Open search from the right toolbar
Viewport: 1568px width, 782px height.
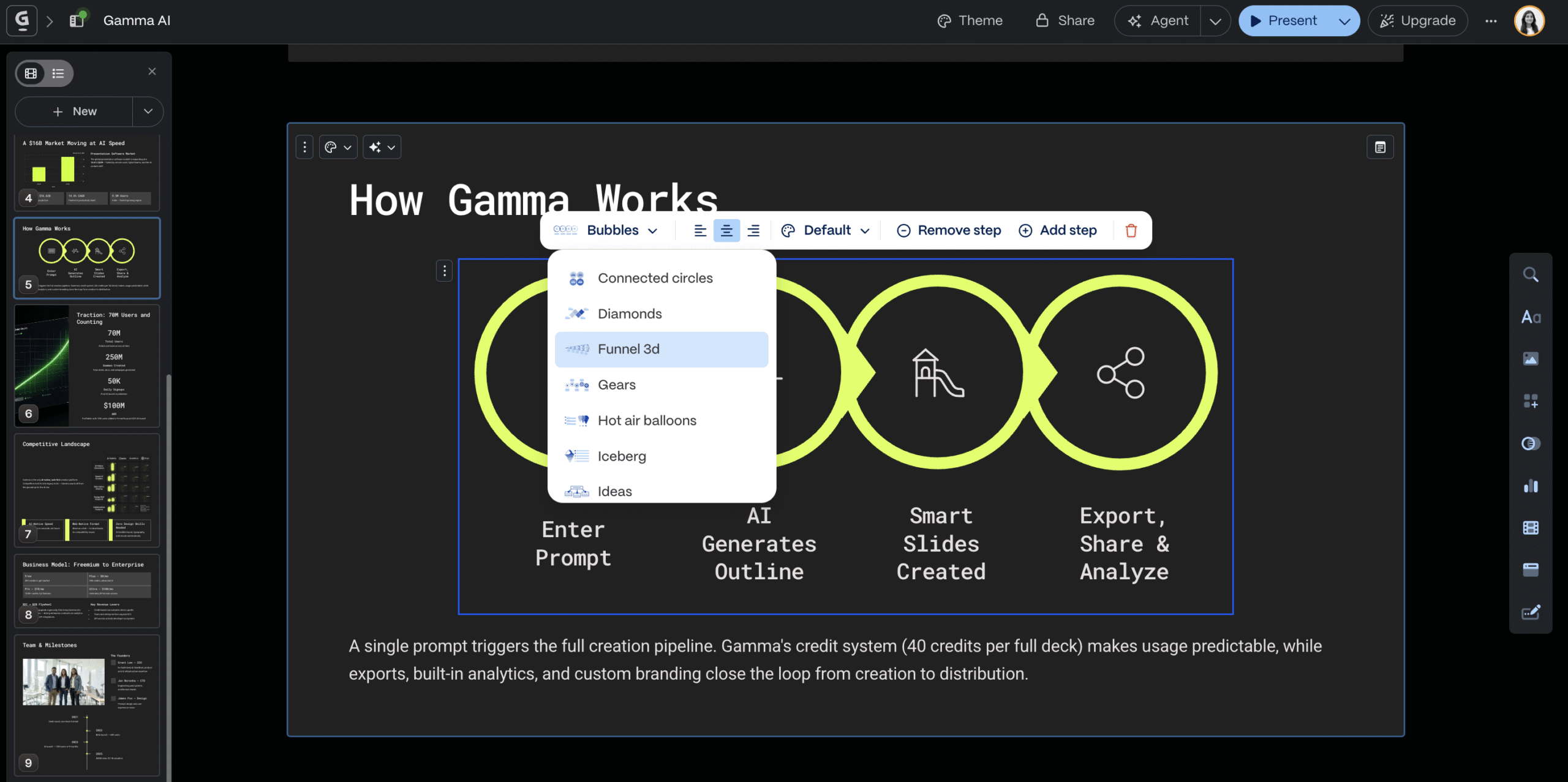[1531, 274]
